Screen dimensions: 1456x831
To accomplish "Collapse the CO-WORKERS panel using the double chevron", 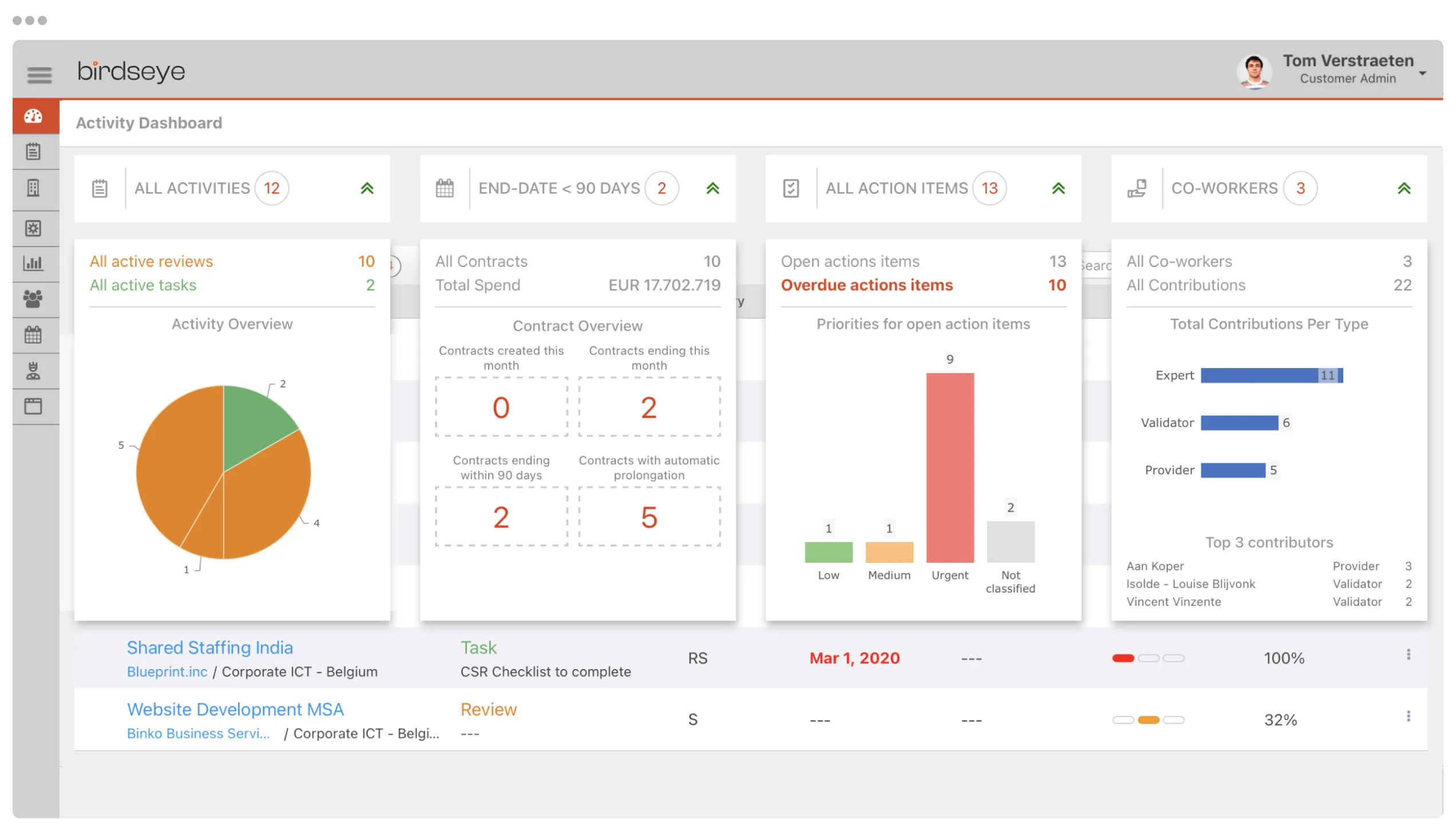I will (1404, 188).
